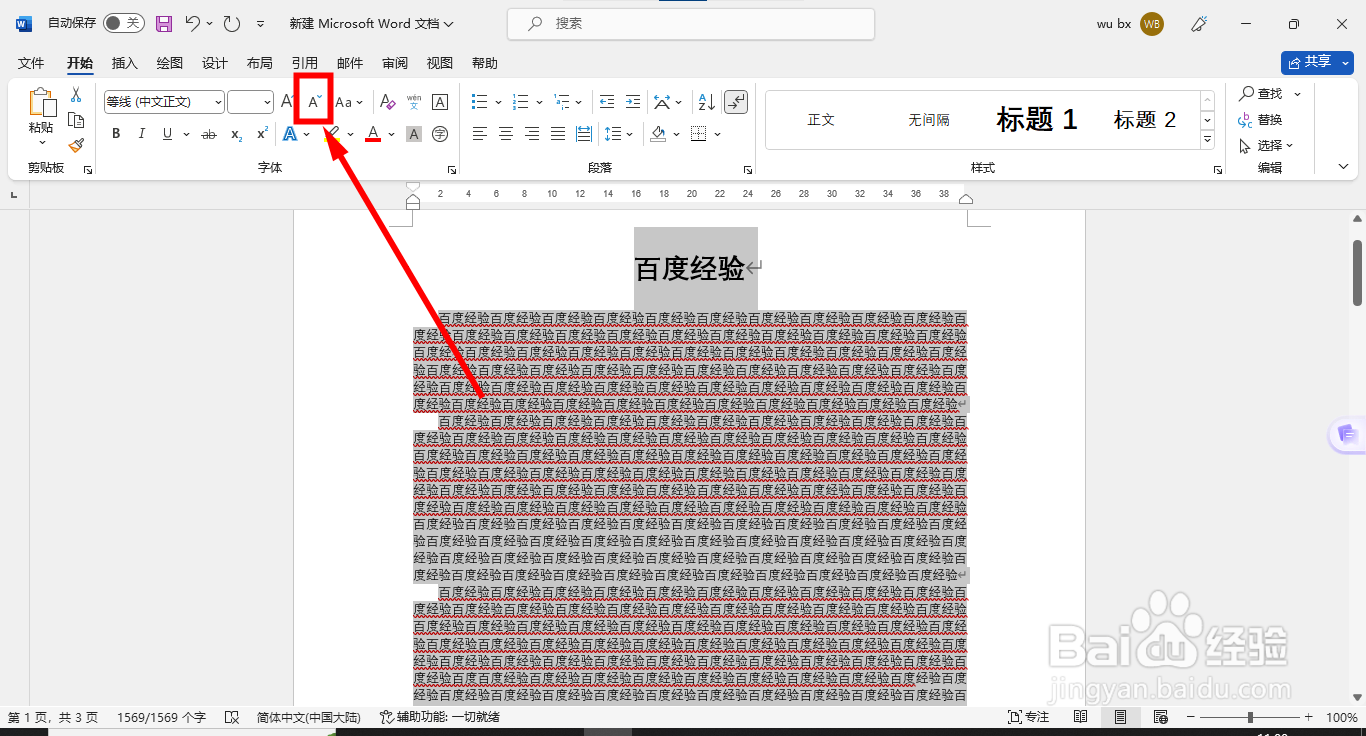Toggle superscript formatting
The width and height of the screenshot is (1366, 736).
pyautogui.click(x=262, y=134)
